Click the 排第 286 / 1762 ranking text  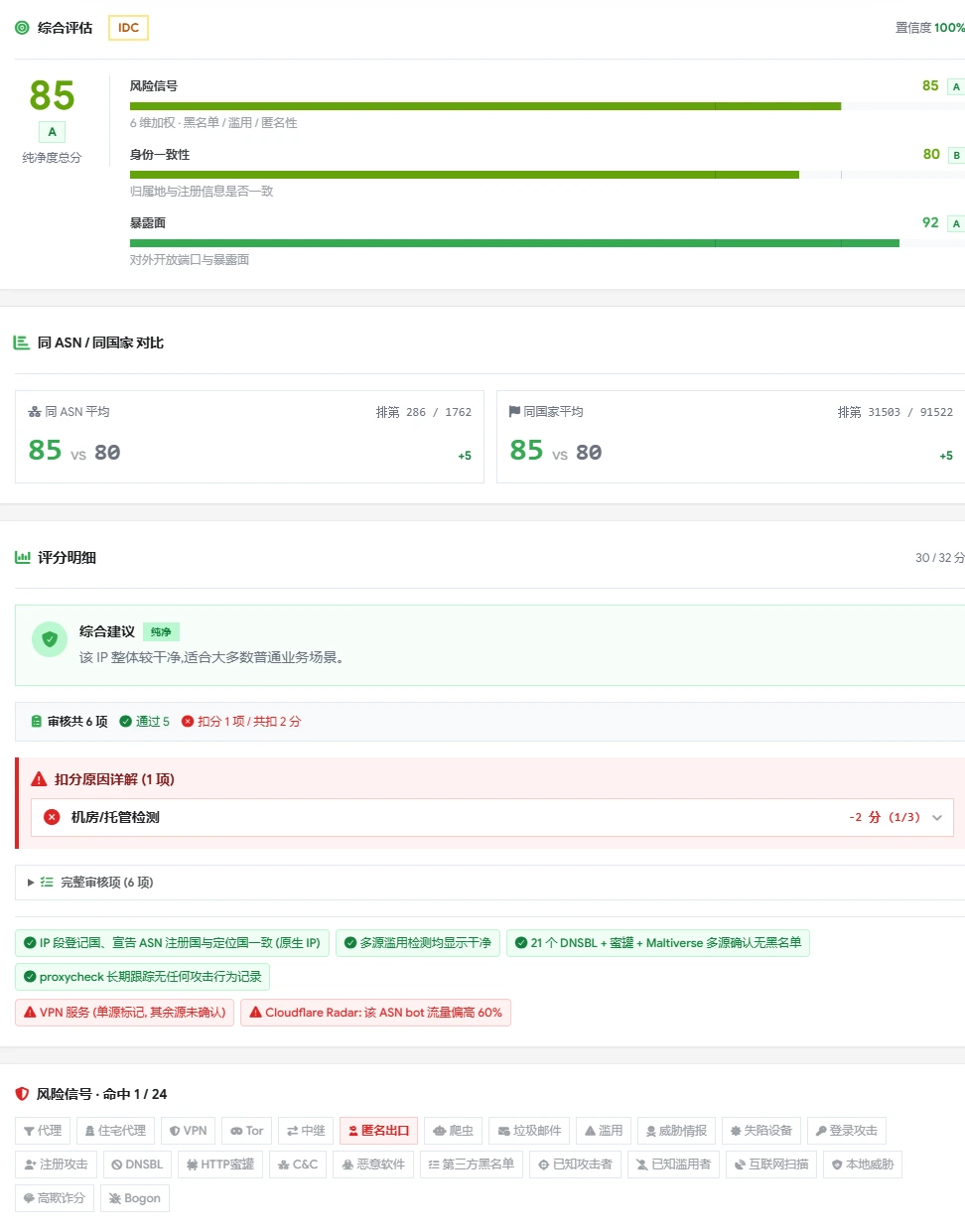(424, 412)
